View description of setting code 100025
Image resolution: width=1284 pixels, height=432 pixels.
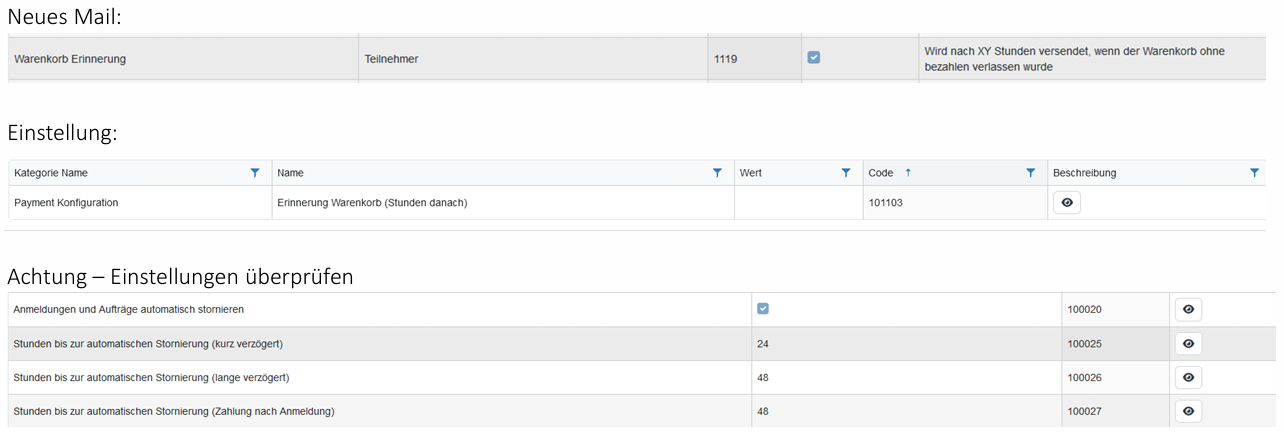coord(1188,344)
